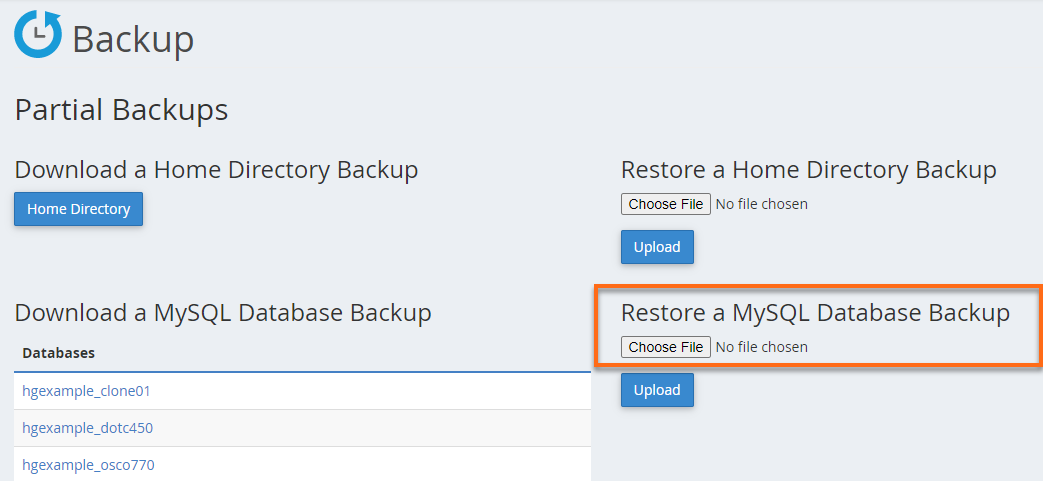Click the blue Backup clock icon

point(39,34)
